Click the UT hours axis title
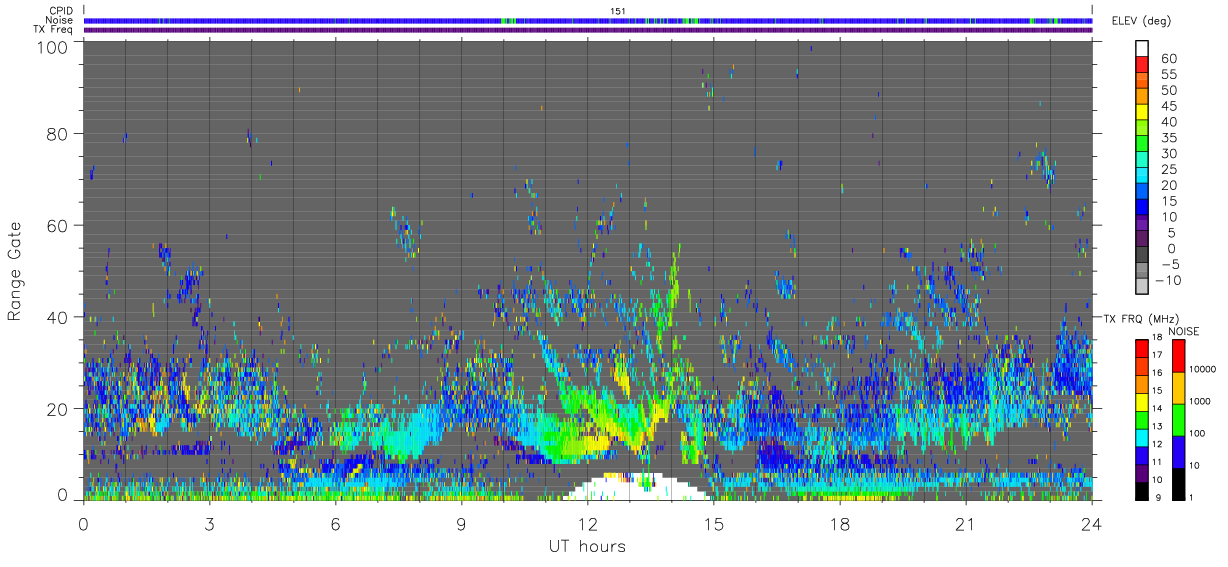This screenshot has height=567, width=1228. [x=587, y=546]
